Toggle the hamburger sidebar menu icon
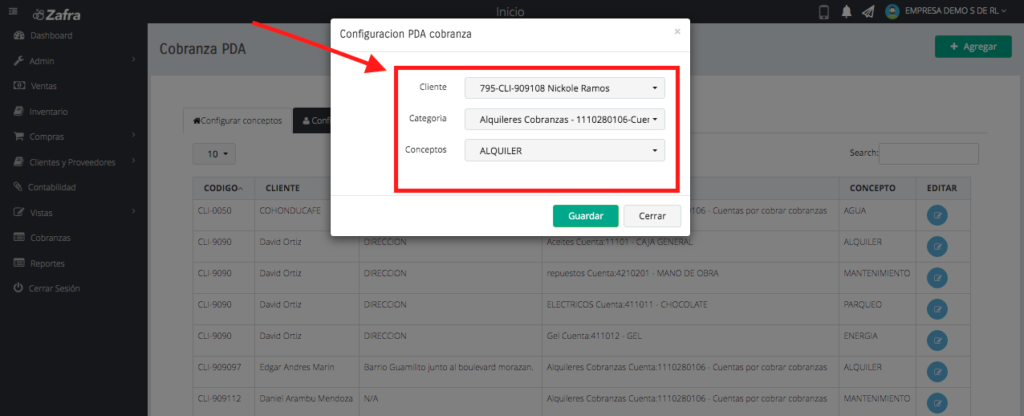This screenshot has height=416, width=1024. [13, 12]
